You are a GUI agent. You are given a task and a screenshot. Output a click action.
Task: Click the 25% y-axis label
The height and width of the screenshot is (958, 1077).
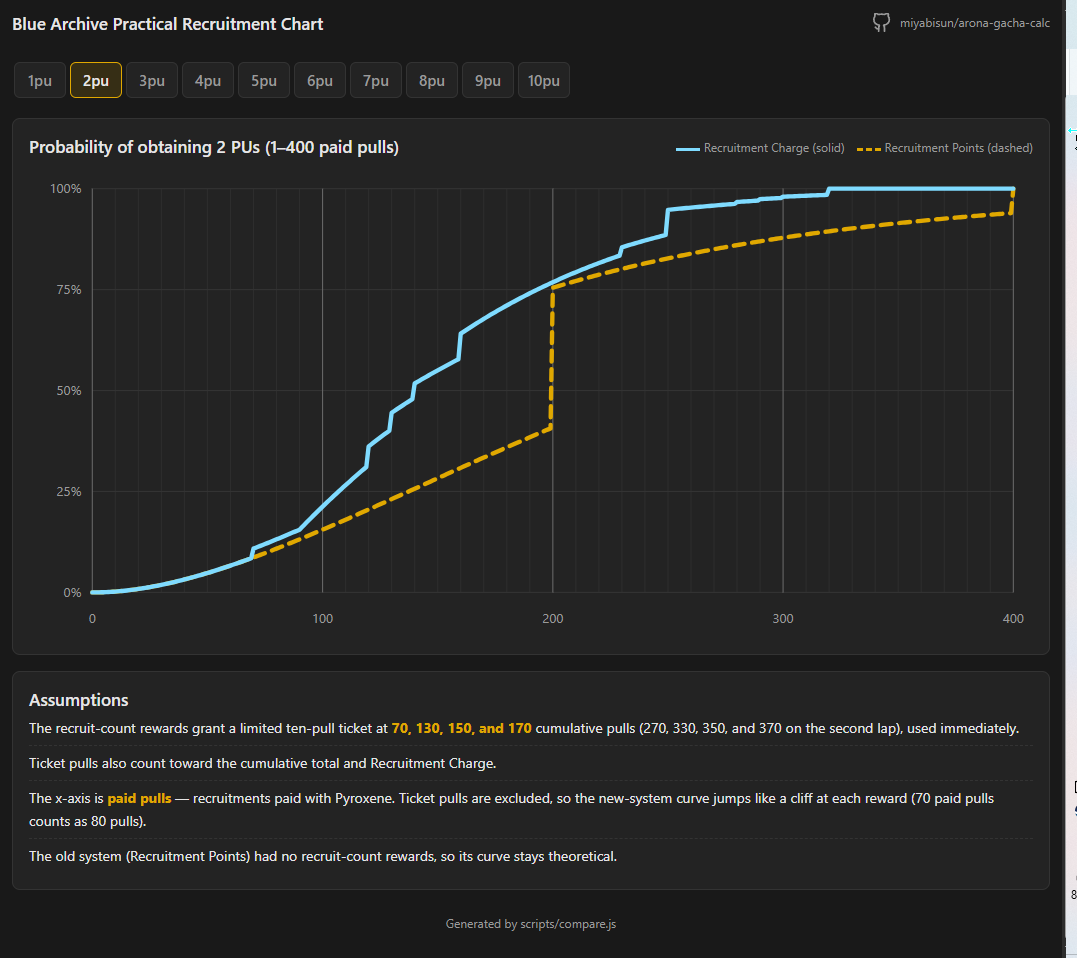pos(69,491)
